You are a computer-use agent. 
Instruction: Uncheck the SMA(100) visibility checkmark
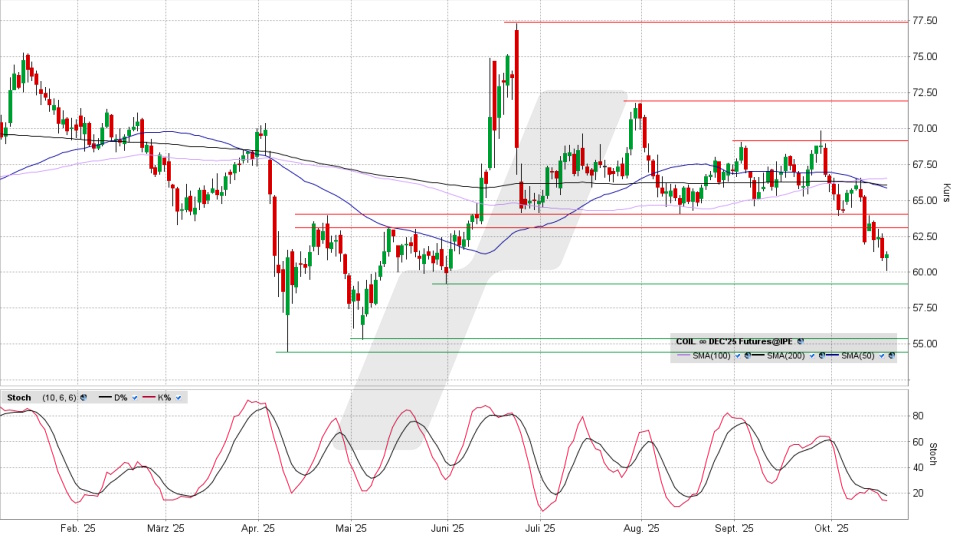(x=736, y=355)
